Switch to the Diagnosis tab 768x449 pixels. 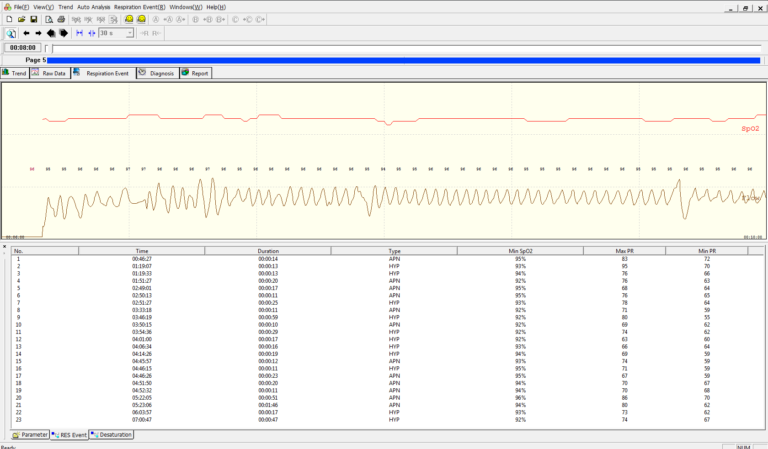(157, 73)
